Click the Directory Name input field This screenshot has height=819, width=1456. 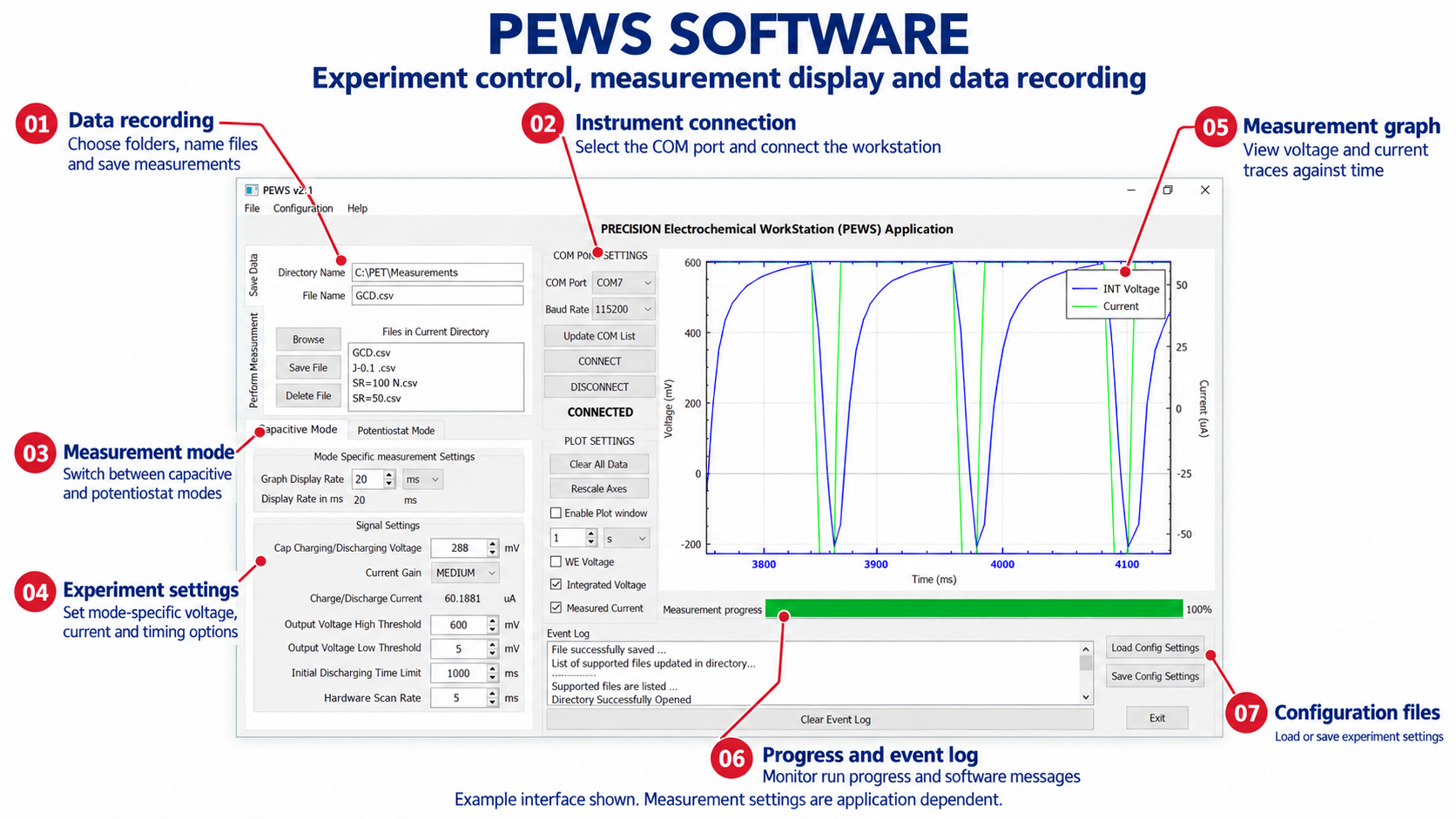point(437,272)
